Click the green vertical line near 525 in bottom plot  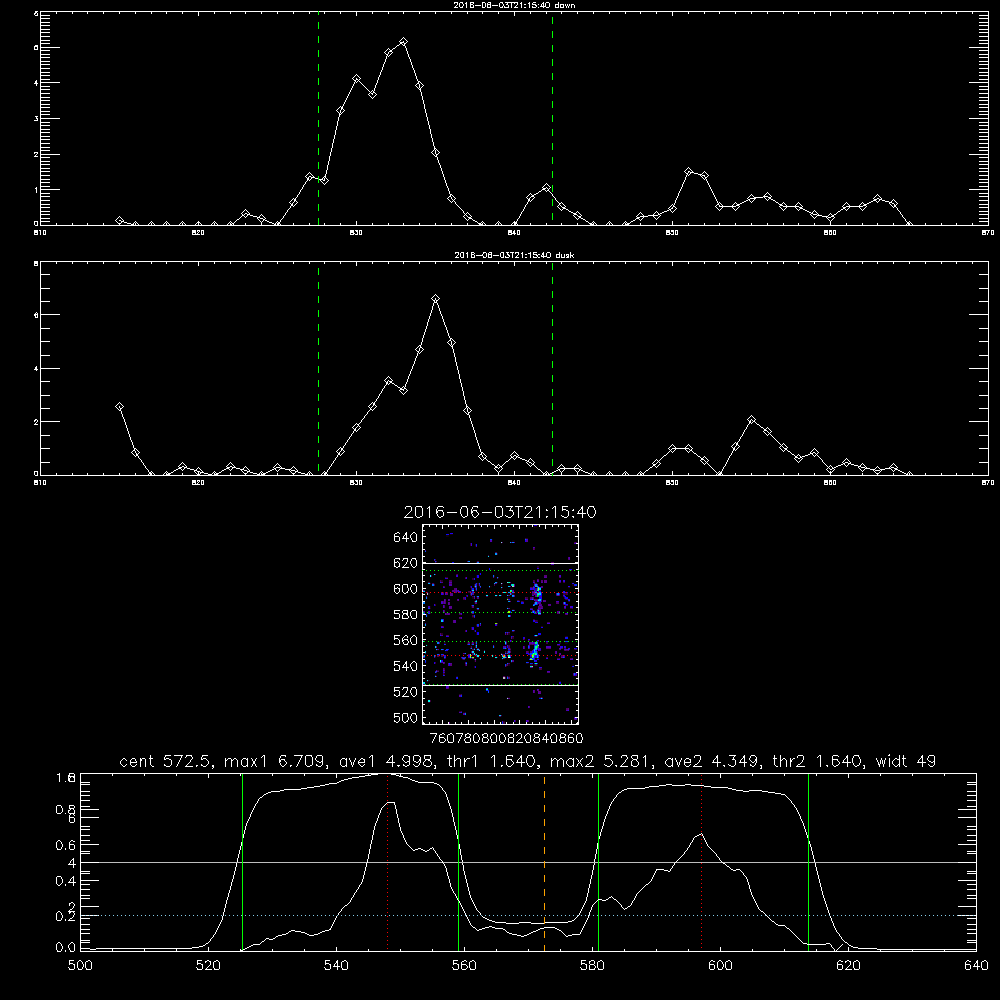[x=242, y=862]
